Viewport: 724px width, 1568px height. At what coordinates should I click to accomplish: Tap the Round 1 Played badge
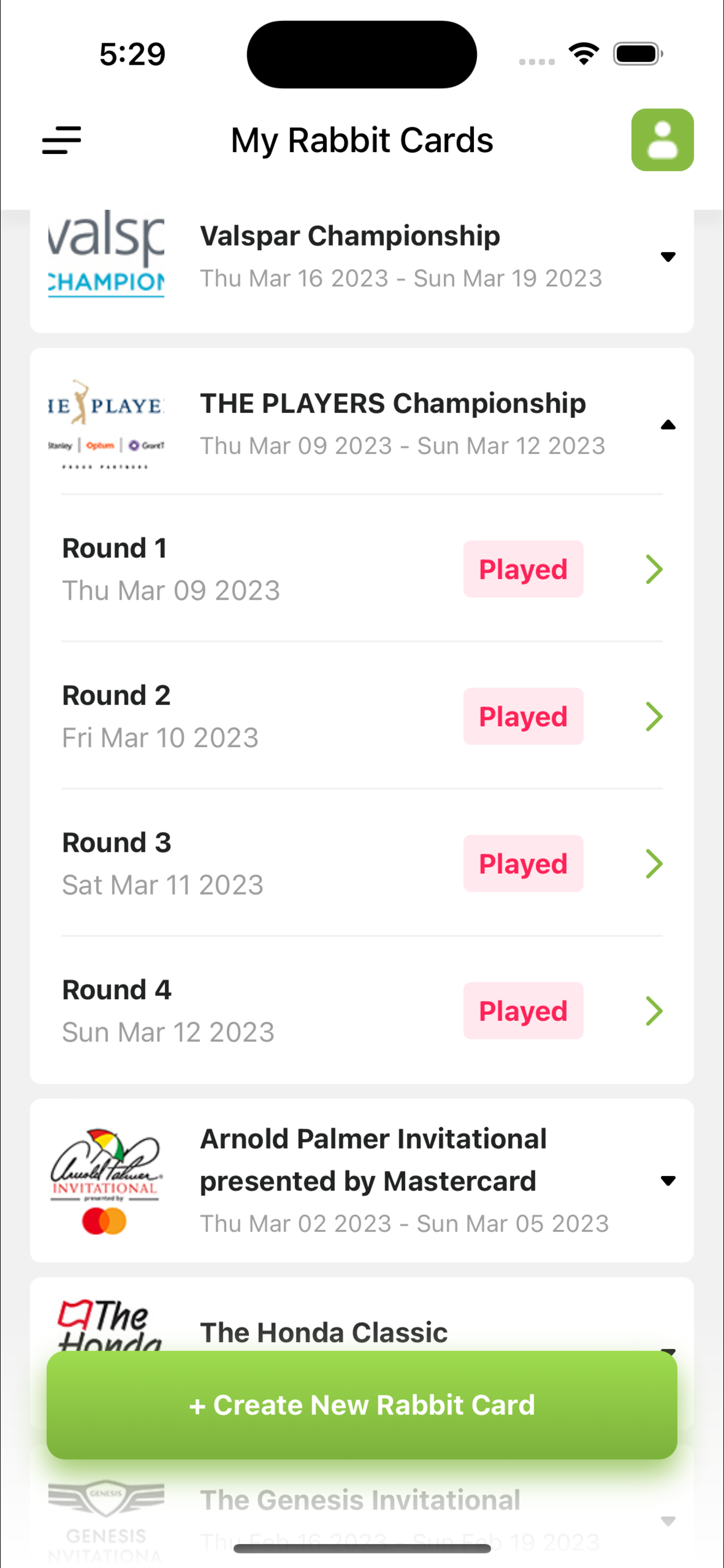(x=523, y=569)
